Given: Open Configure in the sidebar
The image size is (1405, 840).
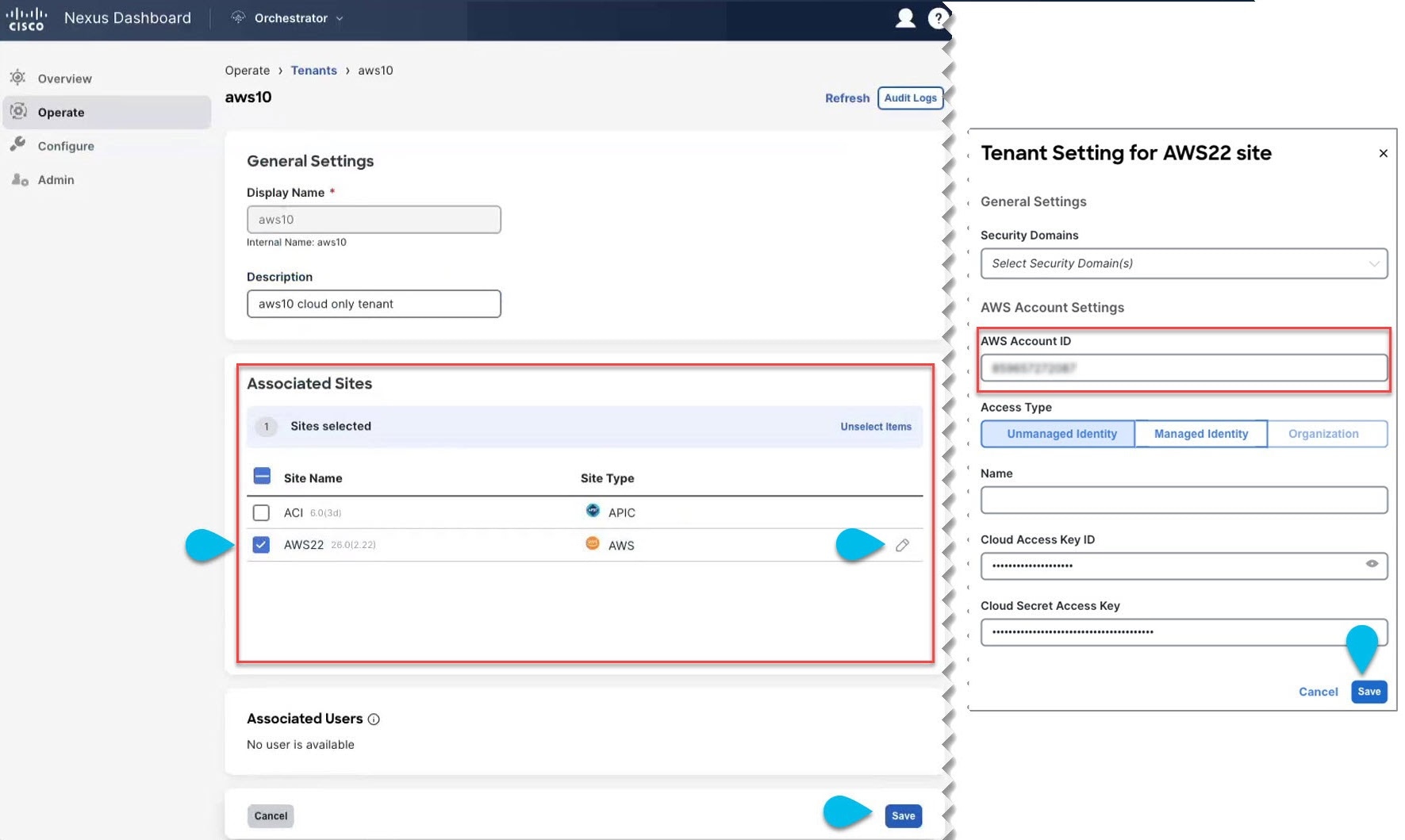Looking at the screenshot, I should (x=106, y=146).
